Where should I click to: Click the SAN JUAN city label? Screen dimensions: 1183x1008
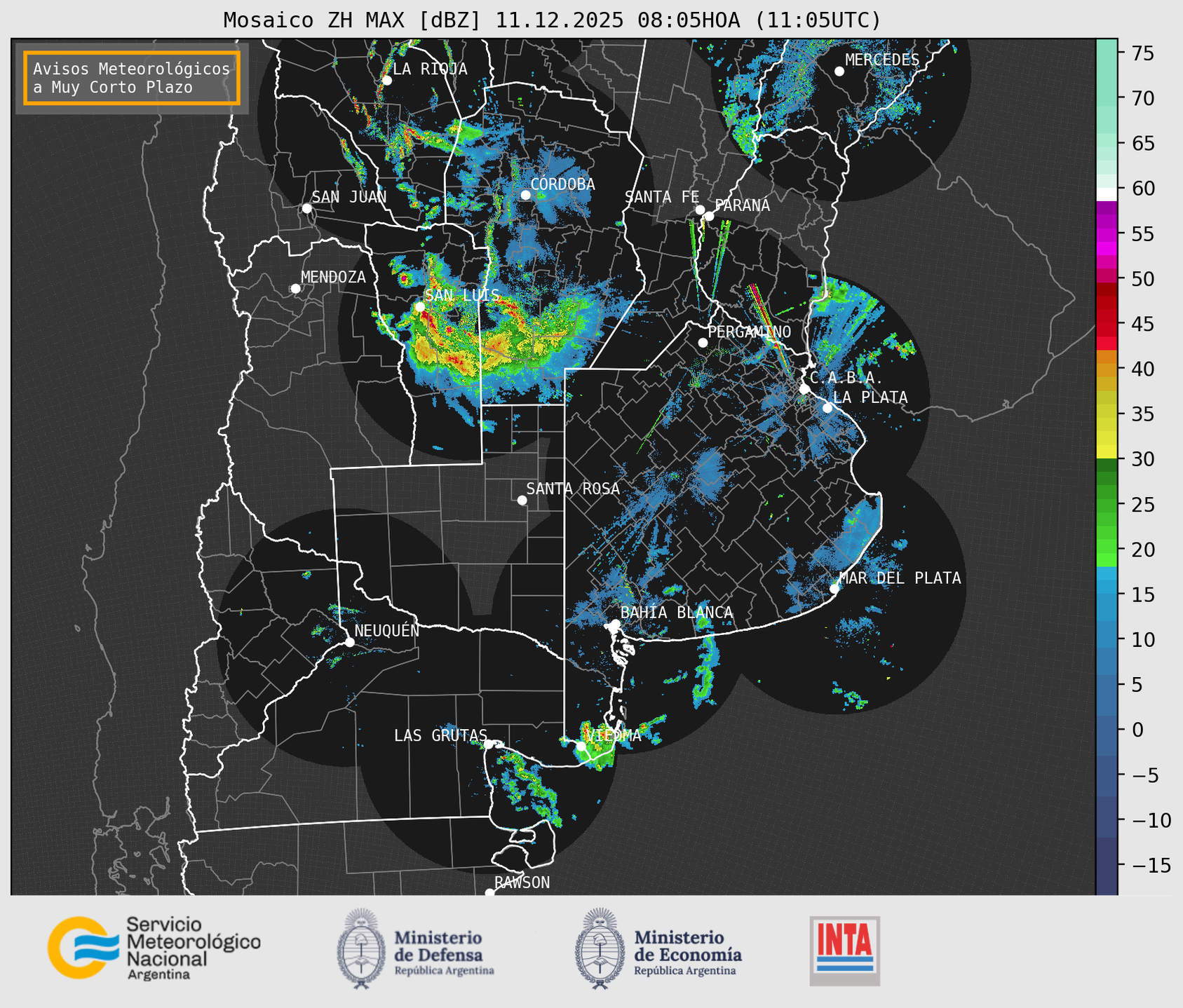(x=349, y=197)
